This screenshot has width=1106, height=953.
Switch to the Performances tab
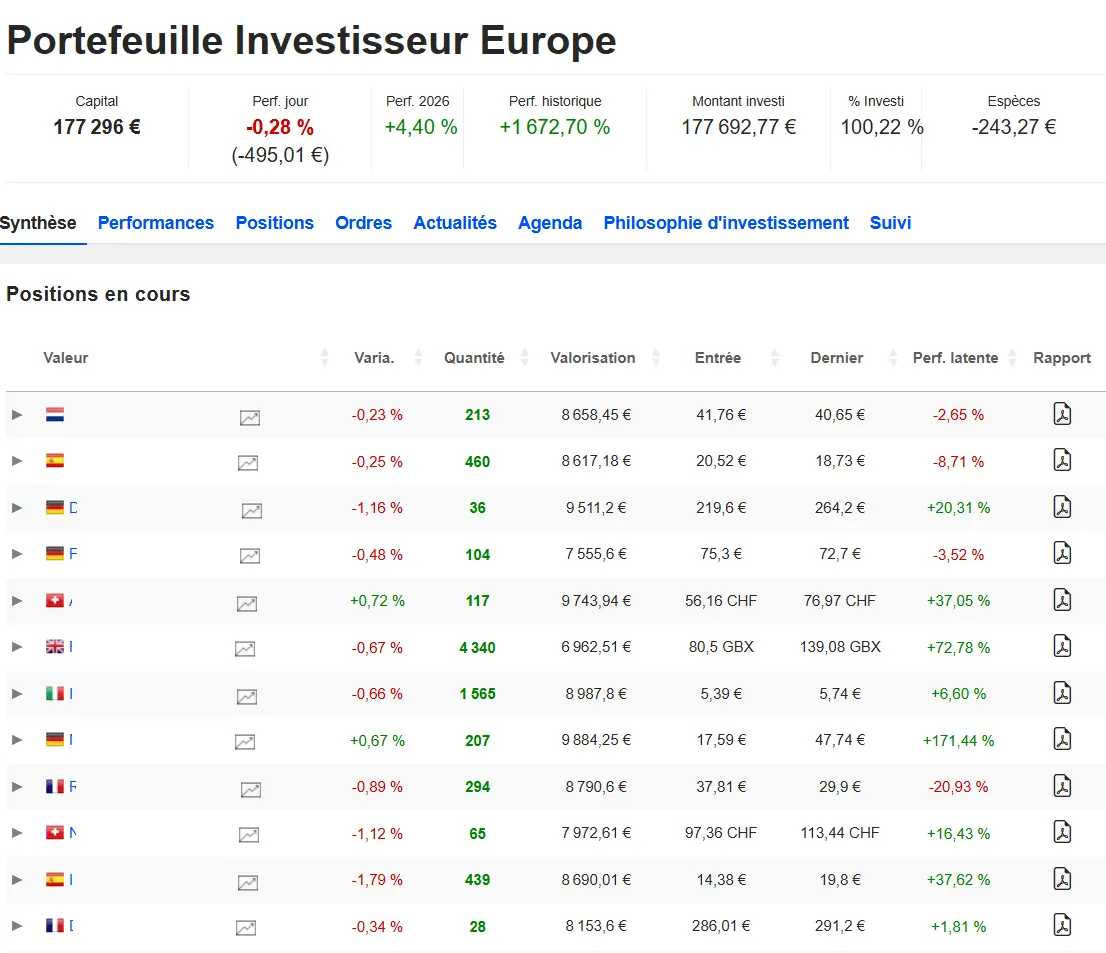click(x=156, y=223)
